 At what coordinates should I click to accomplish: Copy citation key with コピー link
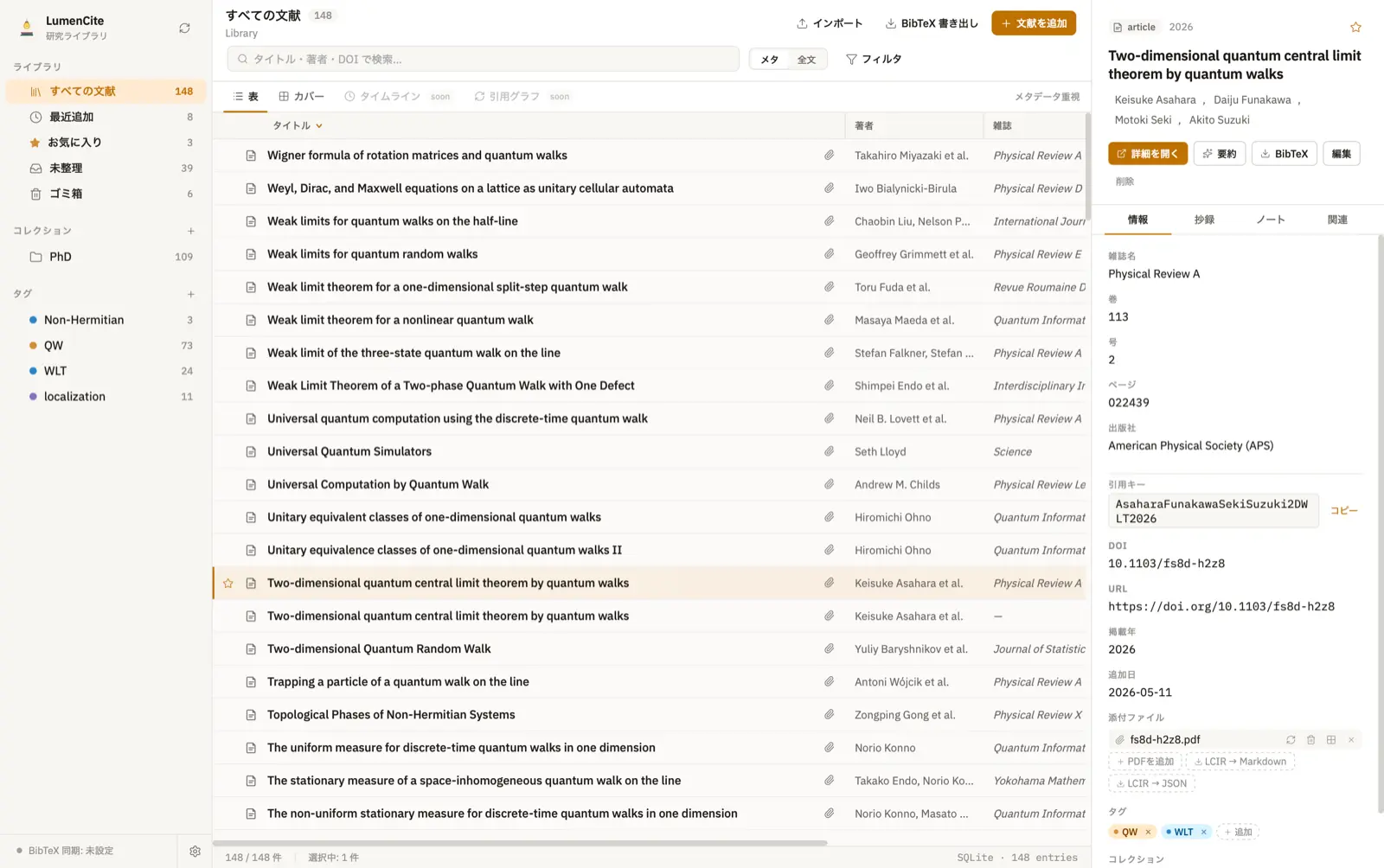coord(1344,511)
